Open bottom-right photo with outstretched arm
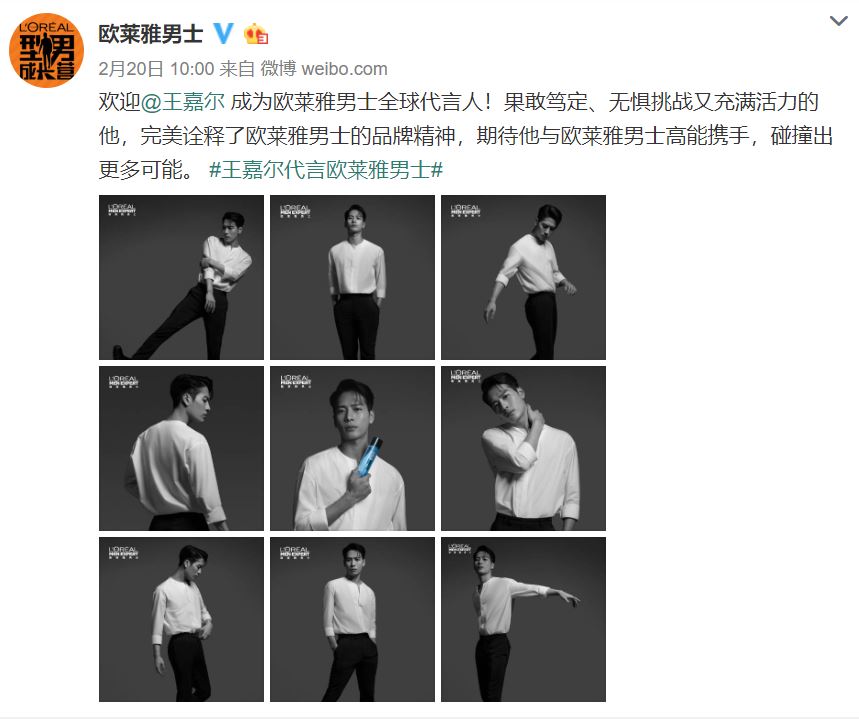This screenshot has height=720, width=859. 523,619
